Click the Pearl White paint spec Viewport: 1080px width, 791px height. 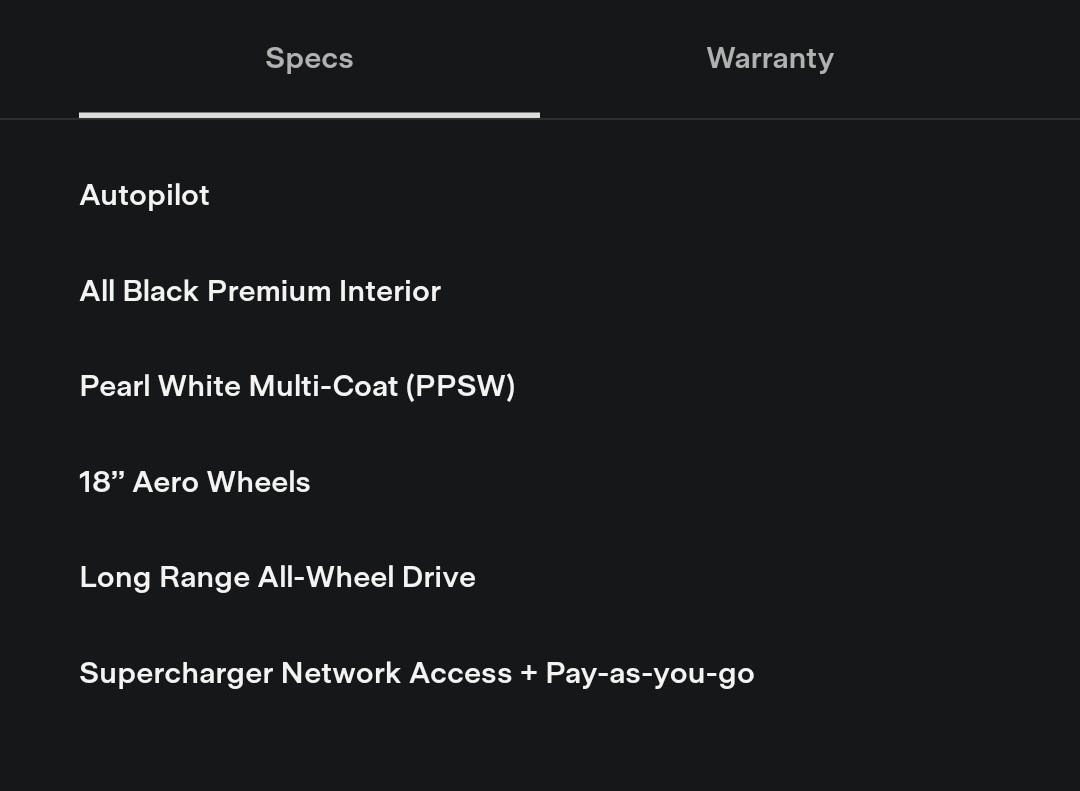pos(160,386)
